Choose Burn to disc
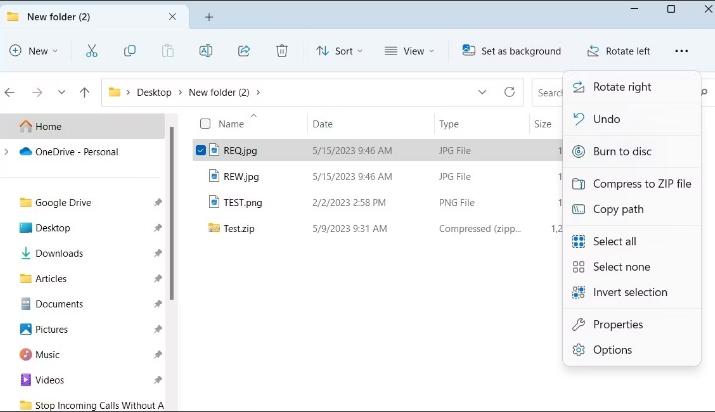This screenshot has width=715, height=412. [x=632, y=151]
